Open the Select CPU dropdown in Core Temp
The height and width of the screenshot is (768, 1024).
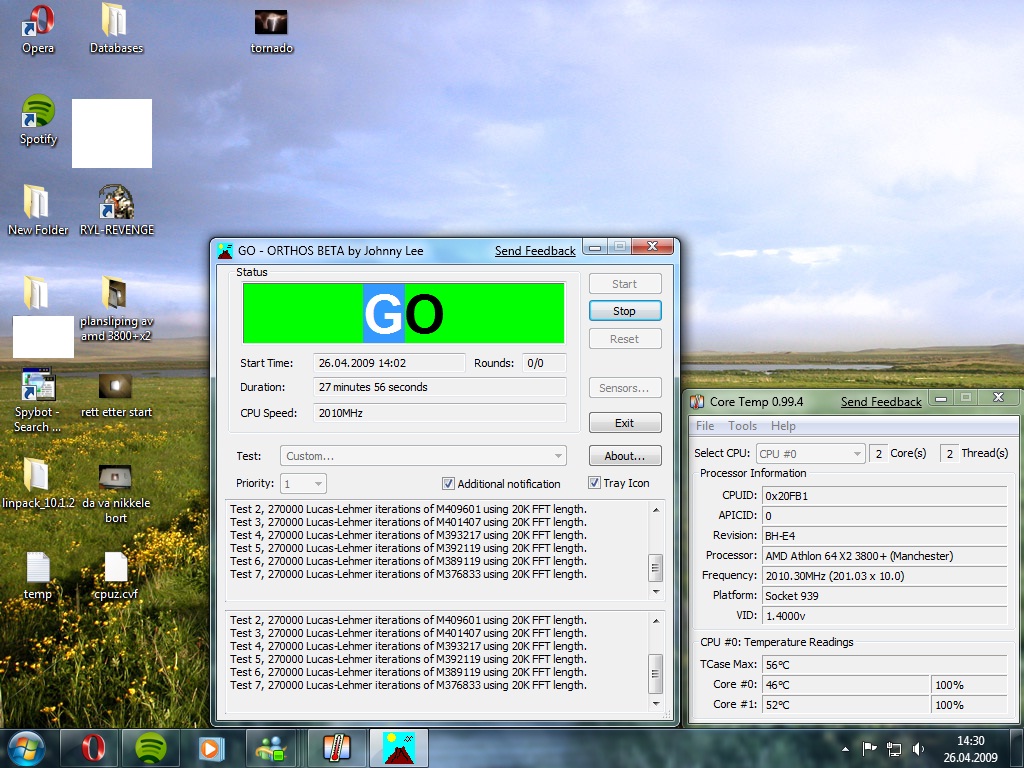click(x=810, y=453)
